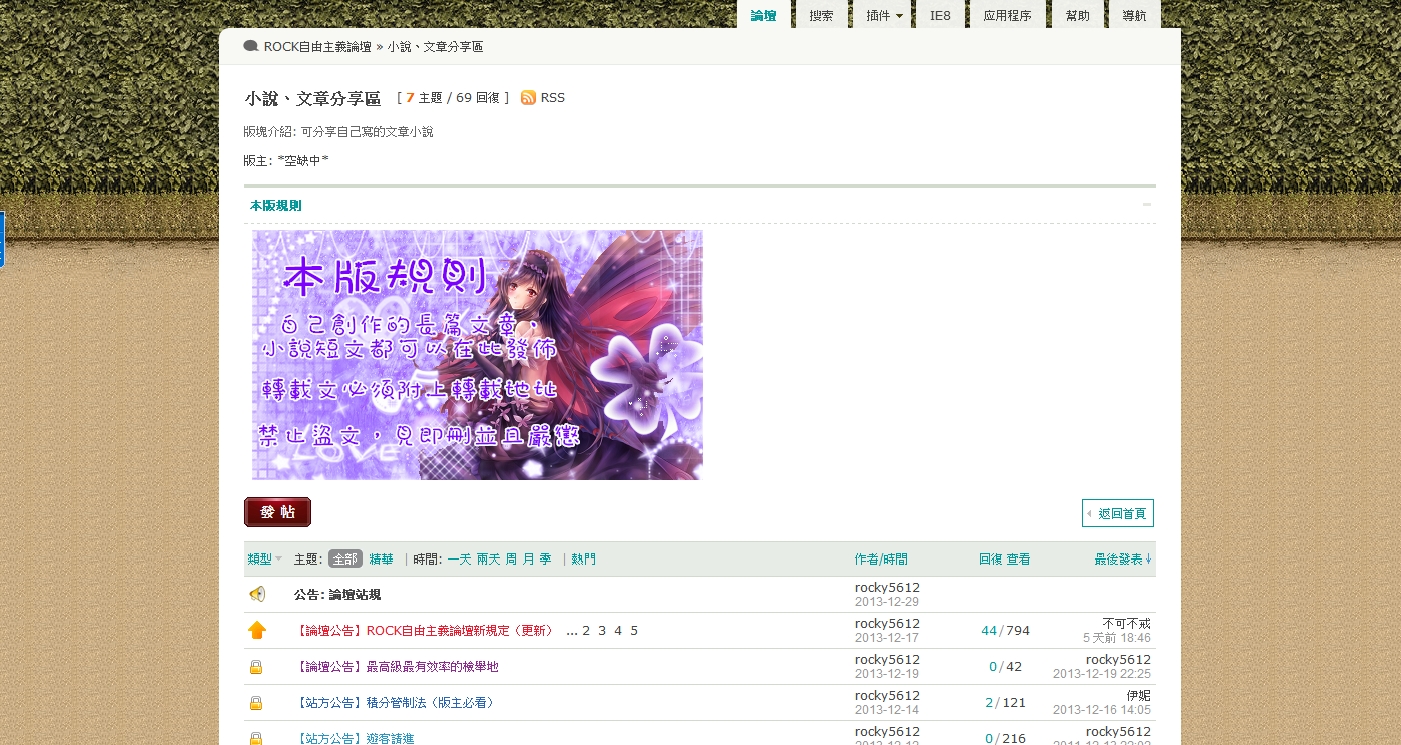Click last poster 伊妮
This screenshot has height=745, width=1401.
click(1138, 696)
